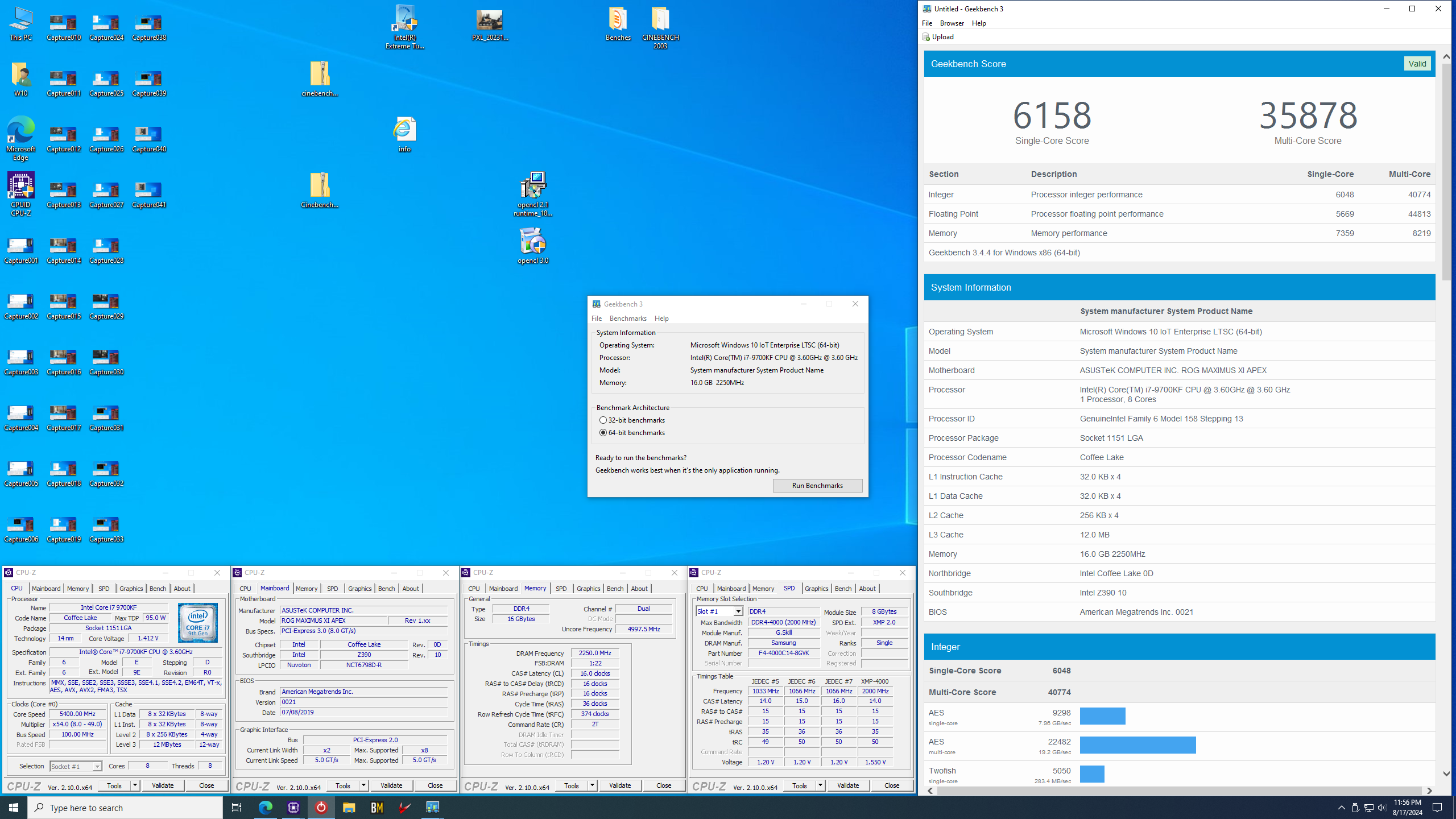Click the AES single-core result bar

1102,716
